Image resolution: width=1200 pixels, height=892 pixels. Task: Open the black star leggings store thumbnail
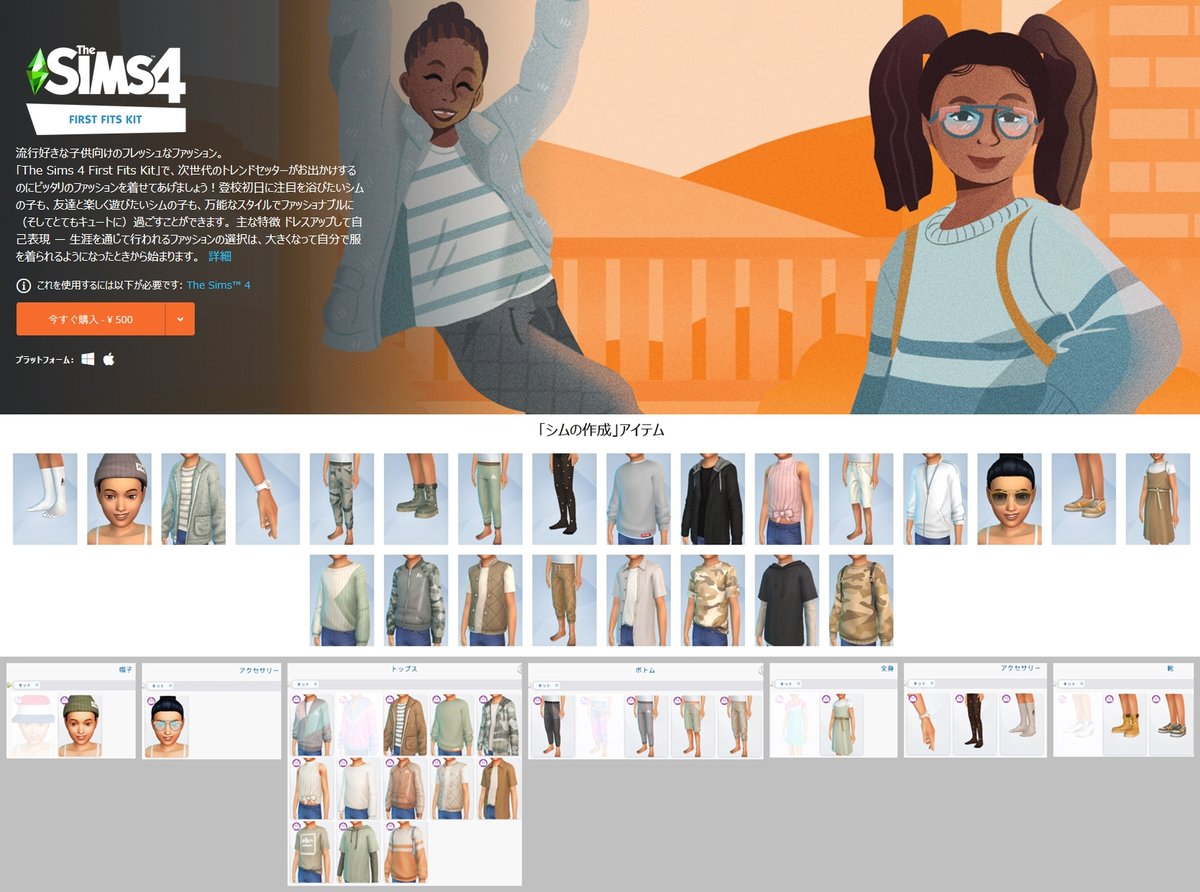click(x=564, y=499)
